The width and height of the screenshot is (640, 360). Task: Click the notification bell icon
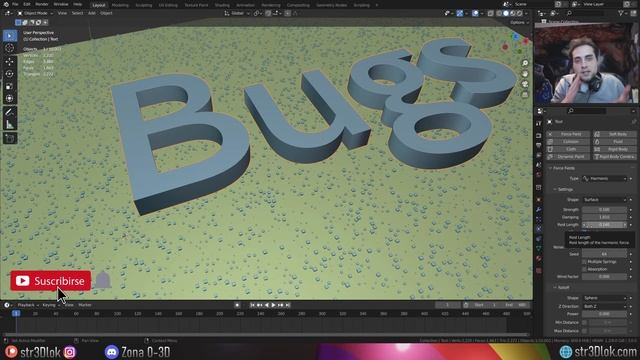click(103, 280)
